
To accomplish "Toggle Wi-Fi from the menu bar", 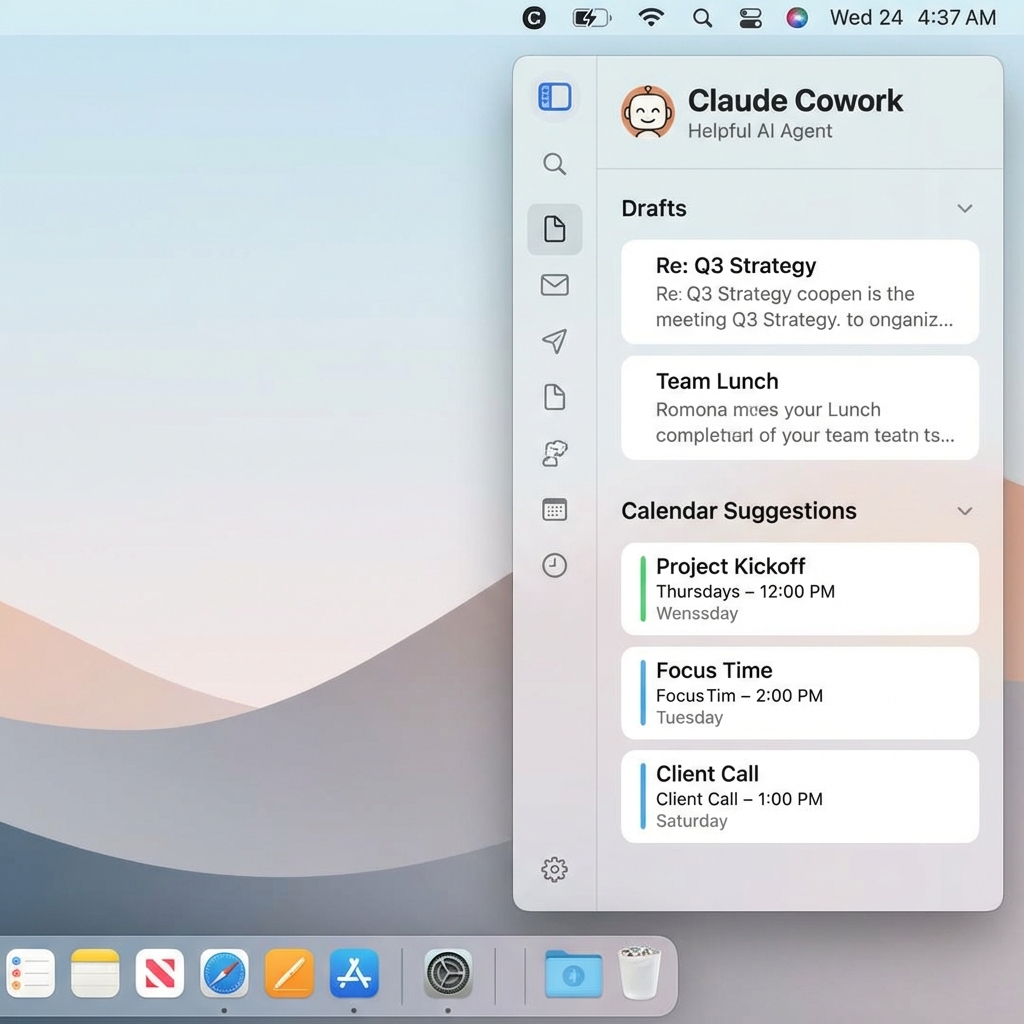I will click(651, 17).
